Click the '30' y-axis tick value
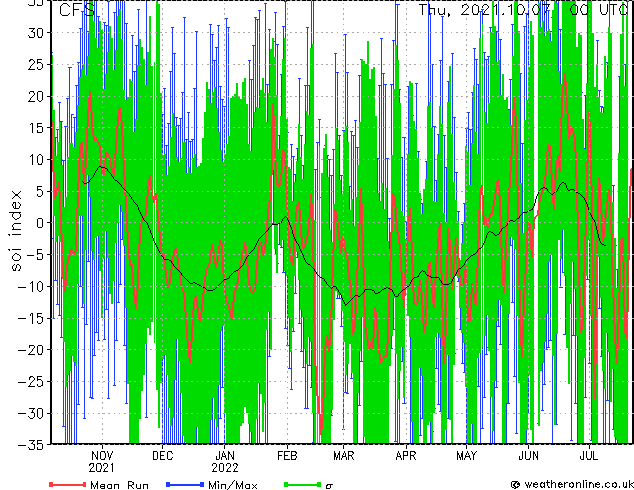This screenshot has width=634, height=490. click(x=36, y=33)
